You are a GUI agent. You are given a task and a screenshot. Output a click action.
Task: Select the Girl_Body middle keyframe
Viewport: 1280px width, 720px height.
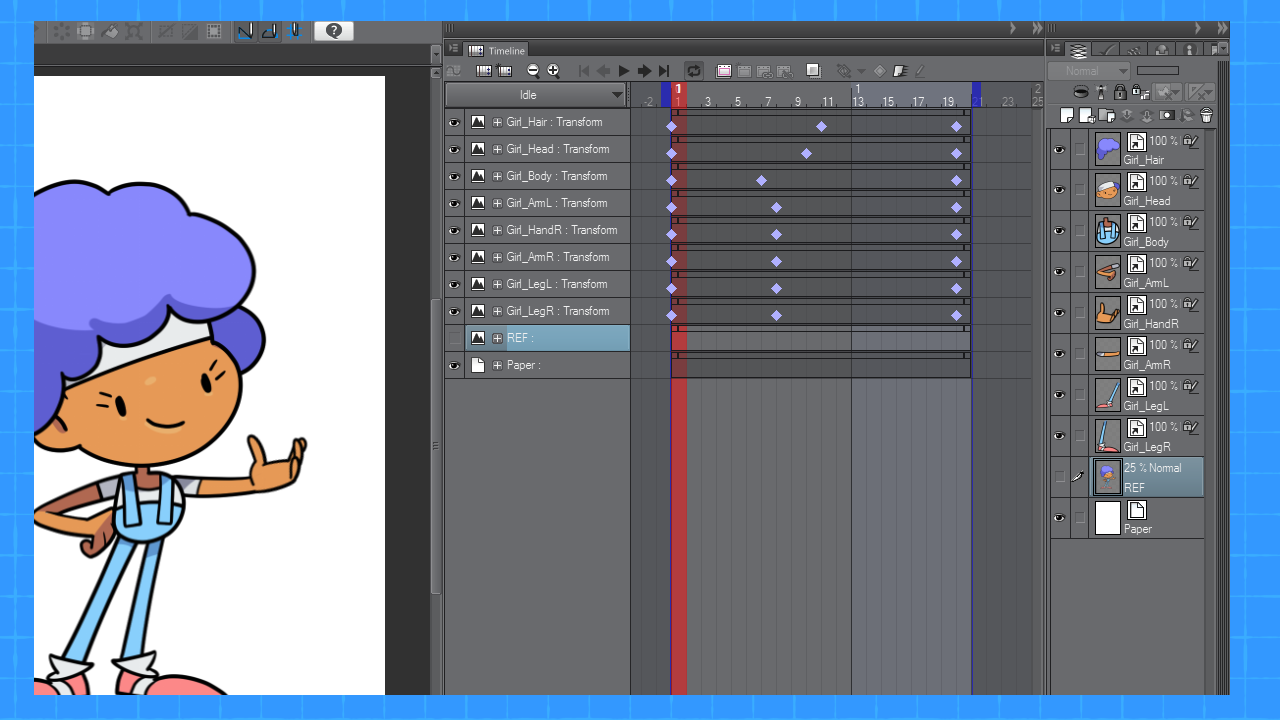coord(761,181)
